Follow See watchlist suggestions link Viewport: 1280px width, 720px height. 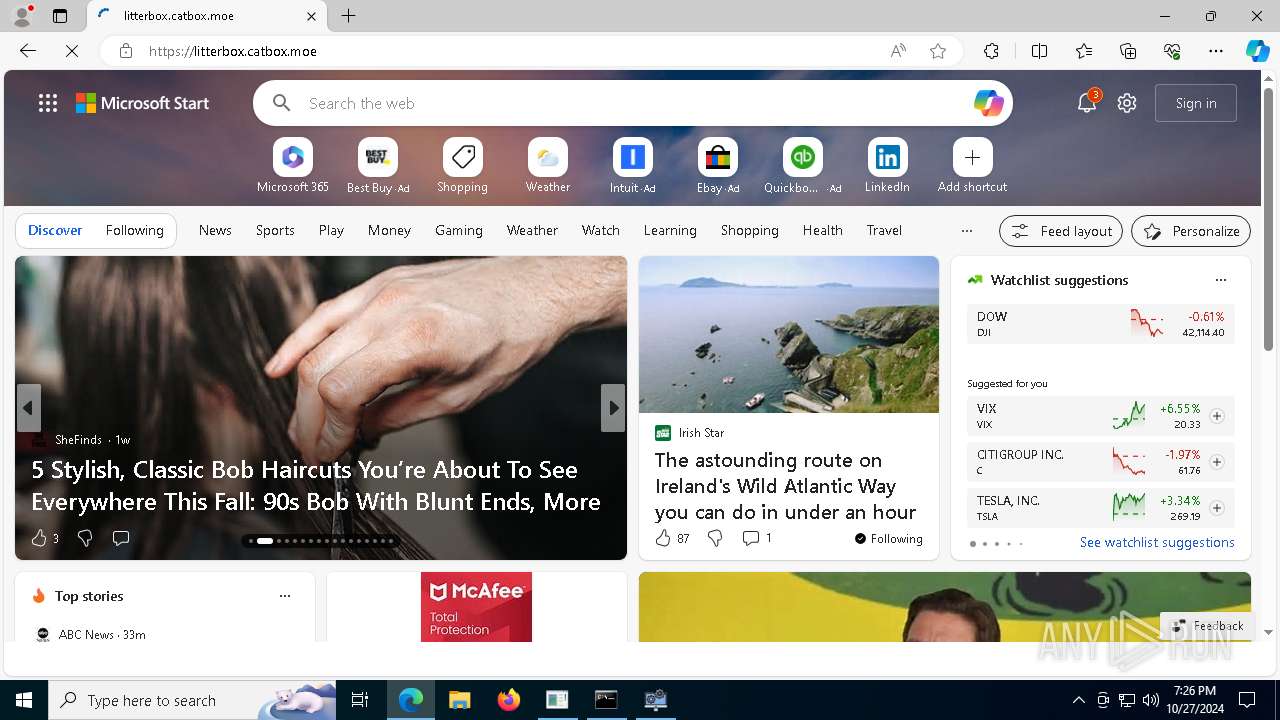1157,542
